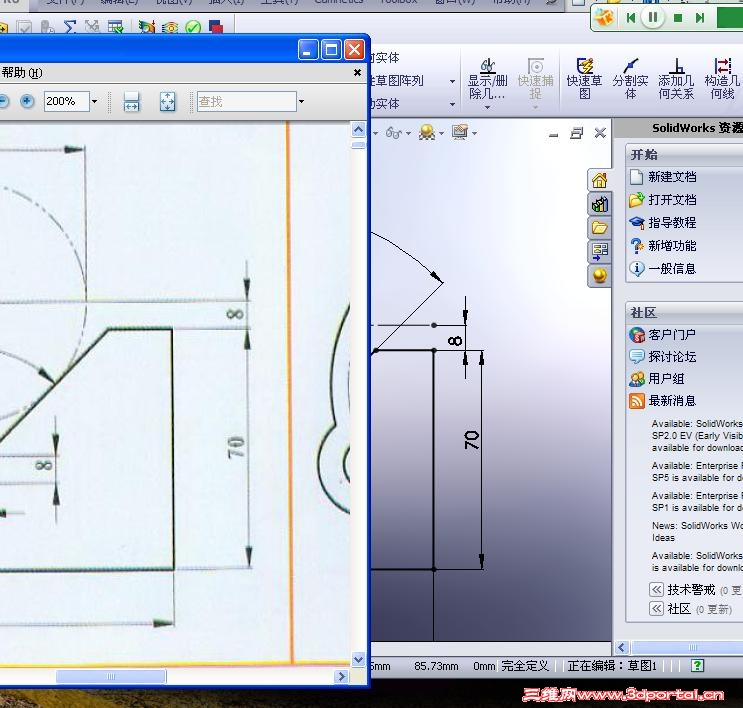Expand the 社区 updates section at the bottom
This screenshot has height=708, width=743.
(656, 608)
